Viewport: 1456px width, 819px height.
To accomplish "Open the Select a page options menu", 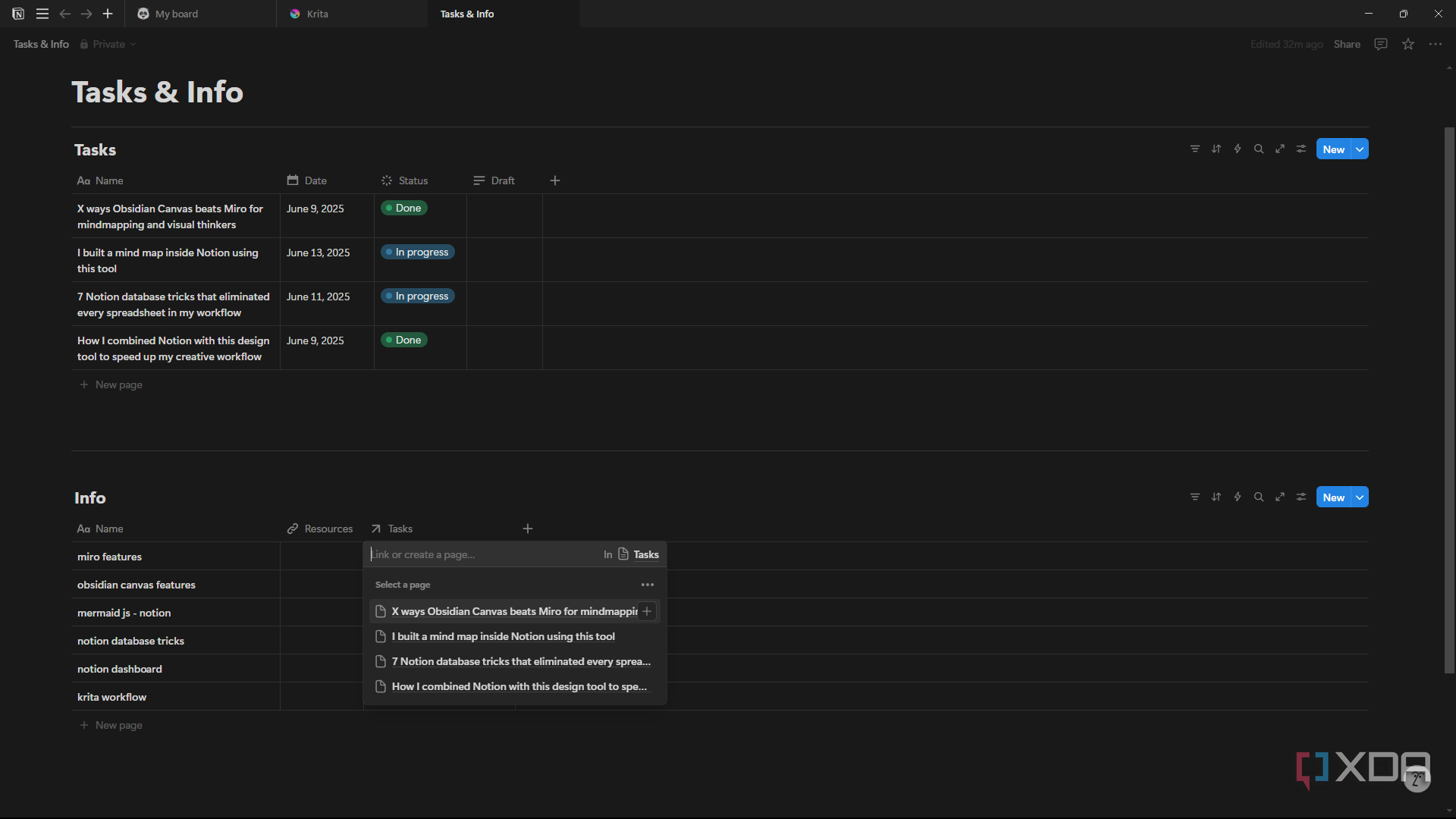I will pyautogui.click(x=648, y=585).
